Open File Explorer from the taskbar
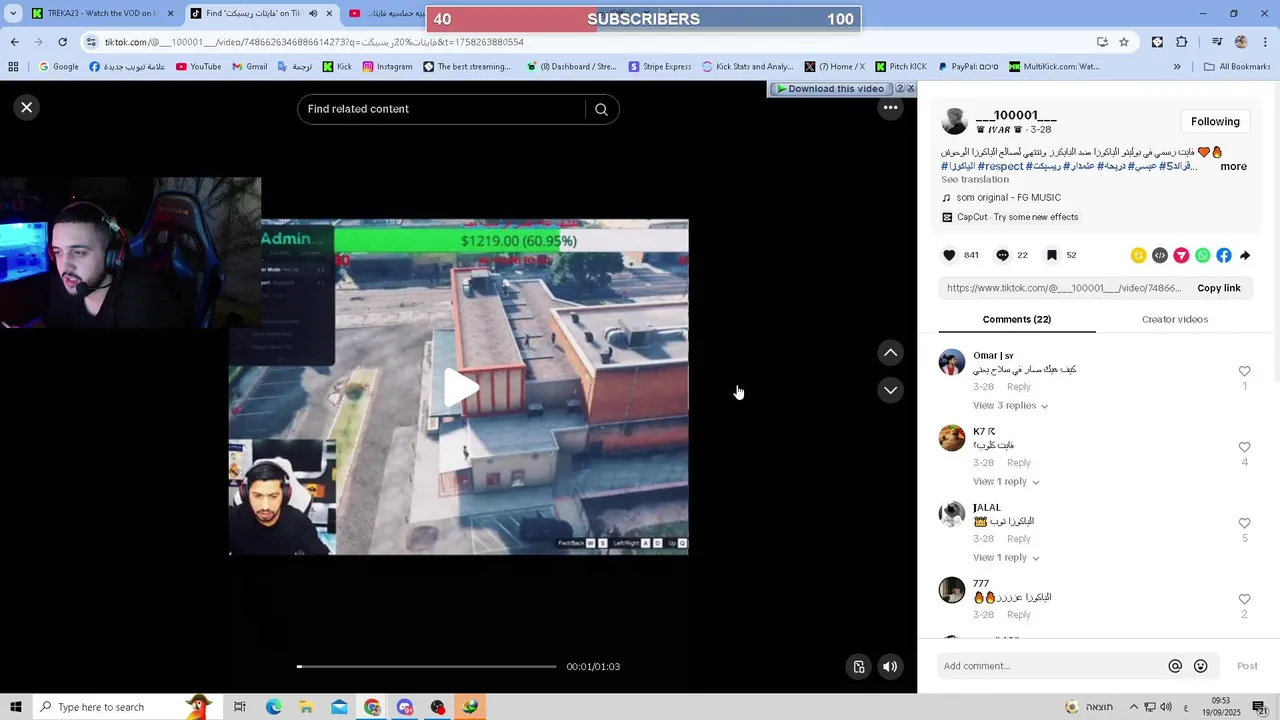Viewport: 1280px width, 720px height. click(306, 707)
